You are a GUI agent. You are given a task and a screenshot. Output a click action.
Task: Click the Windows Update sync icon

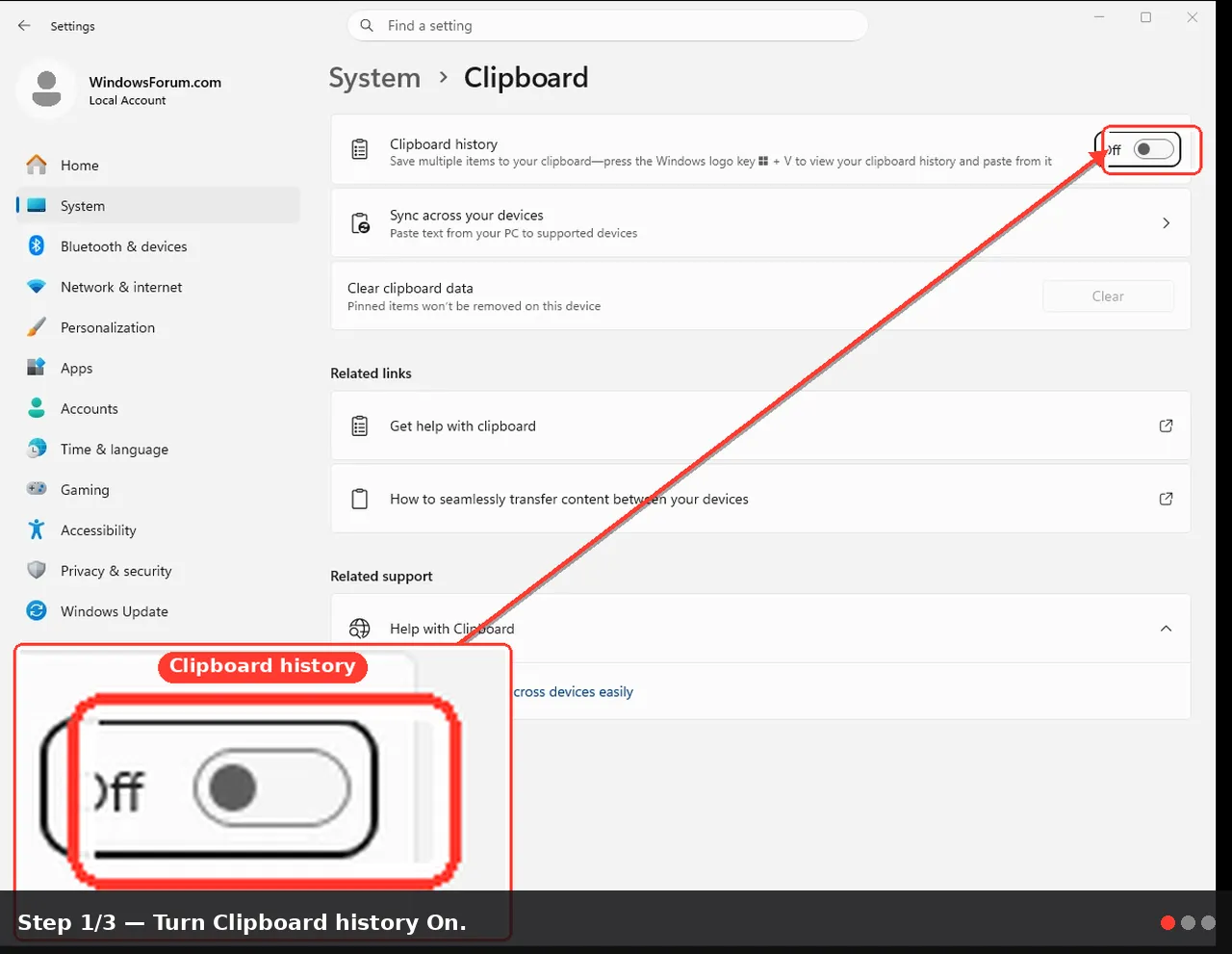tap(37, 611)
